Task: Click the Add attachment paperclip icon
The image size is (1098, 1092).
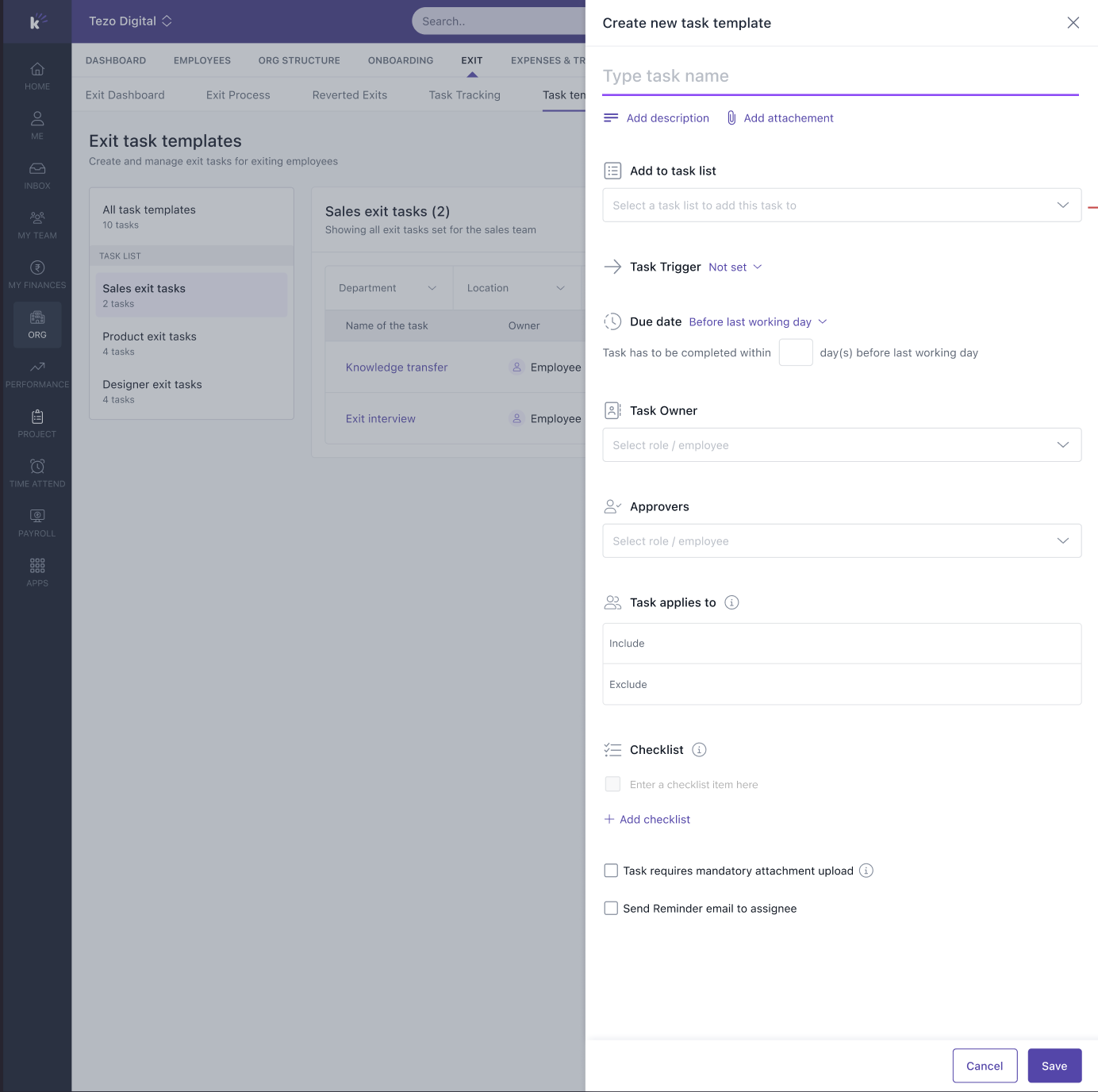Action: click(731, 118)
